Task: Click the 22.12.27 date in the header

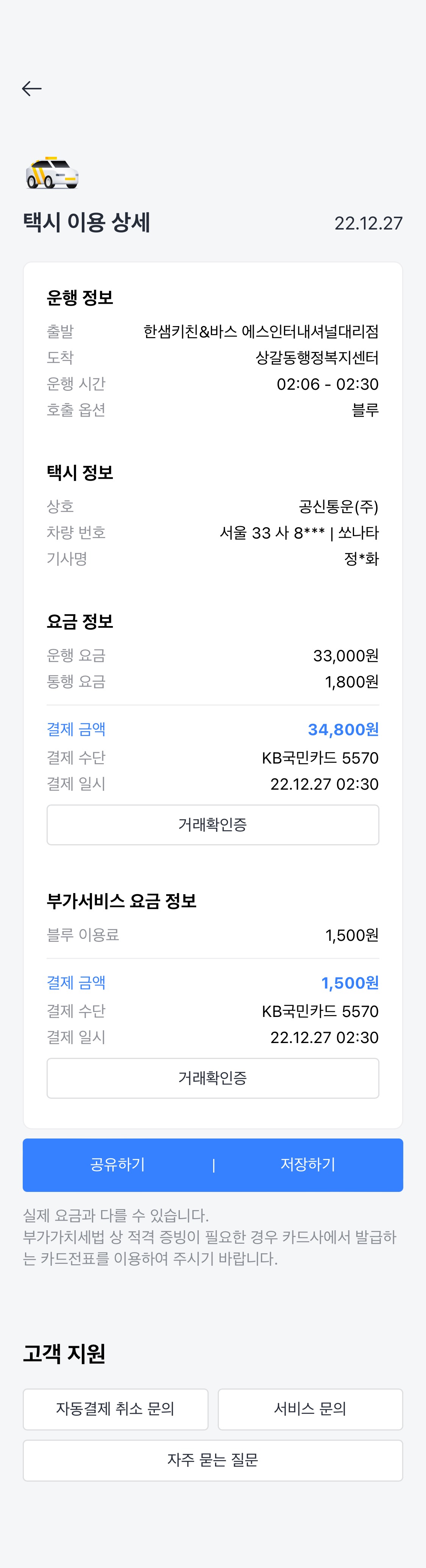Action: (x=368, y=223)
